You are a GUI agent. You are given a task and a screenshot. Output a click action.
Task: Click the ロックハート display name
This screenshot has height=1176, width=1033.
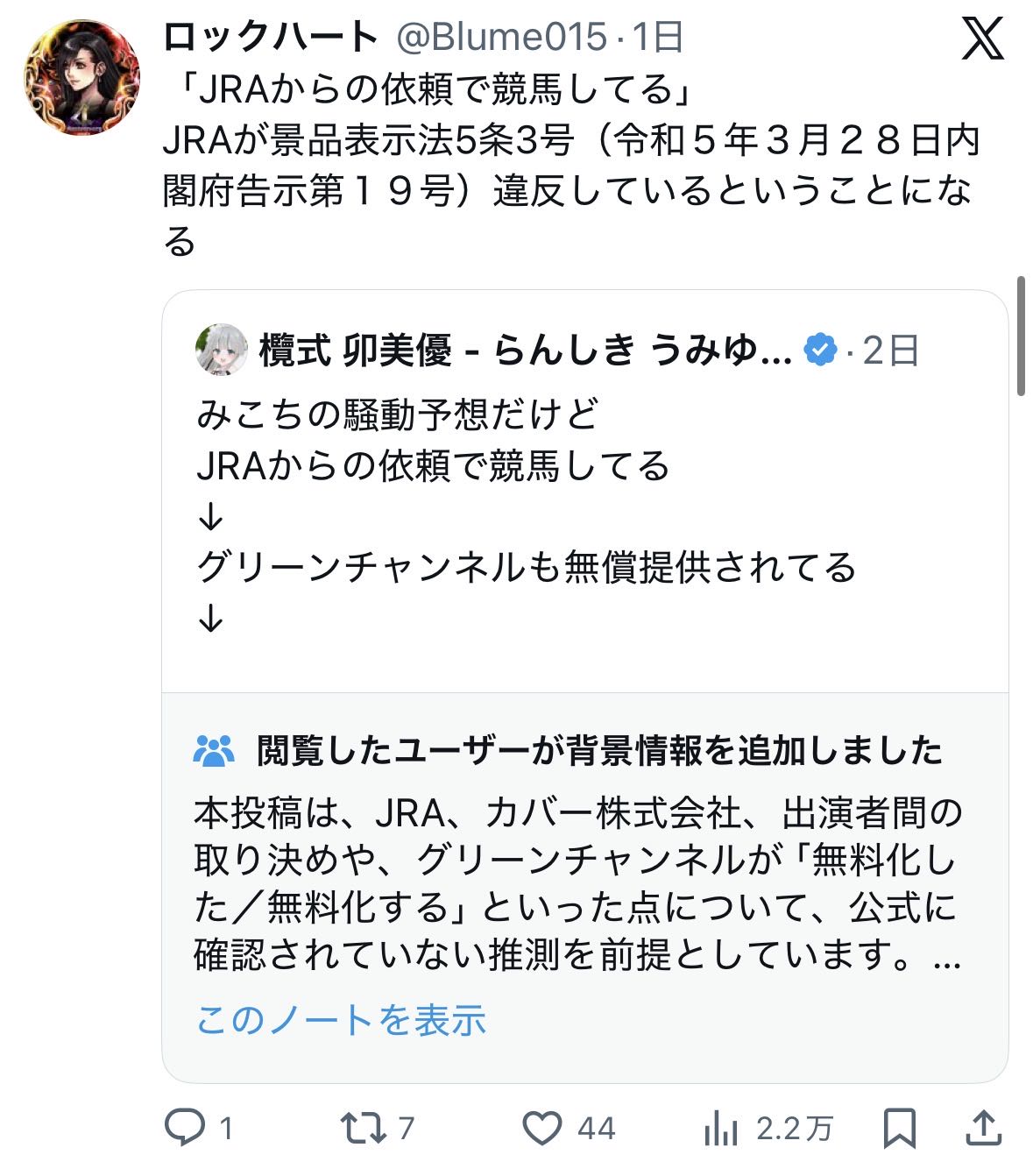tap(272, 37)
